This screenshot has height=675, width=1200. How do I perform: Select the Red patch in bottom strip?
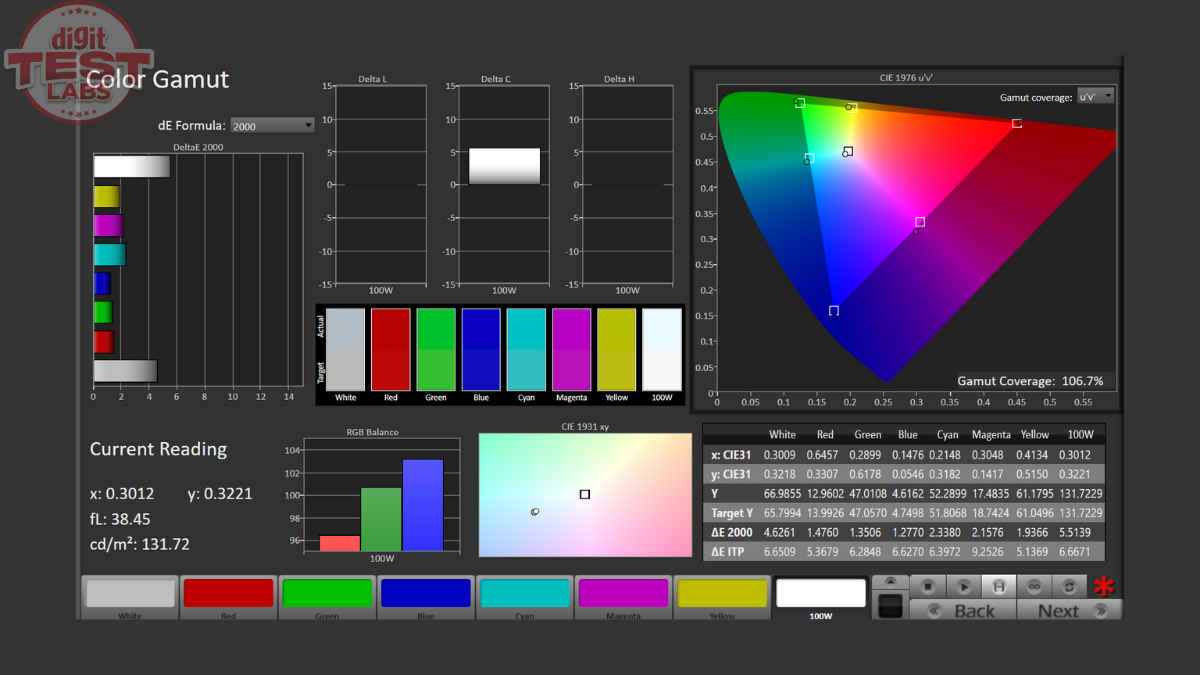228,594
